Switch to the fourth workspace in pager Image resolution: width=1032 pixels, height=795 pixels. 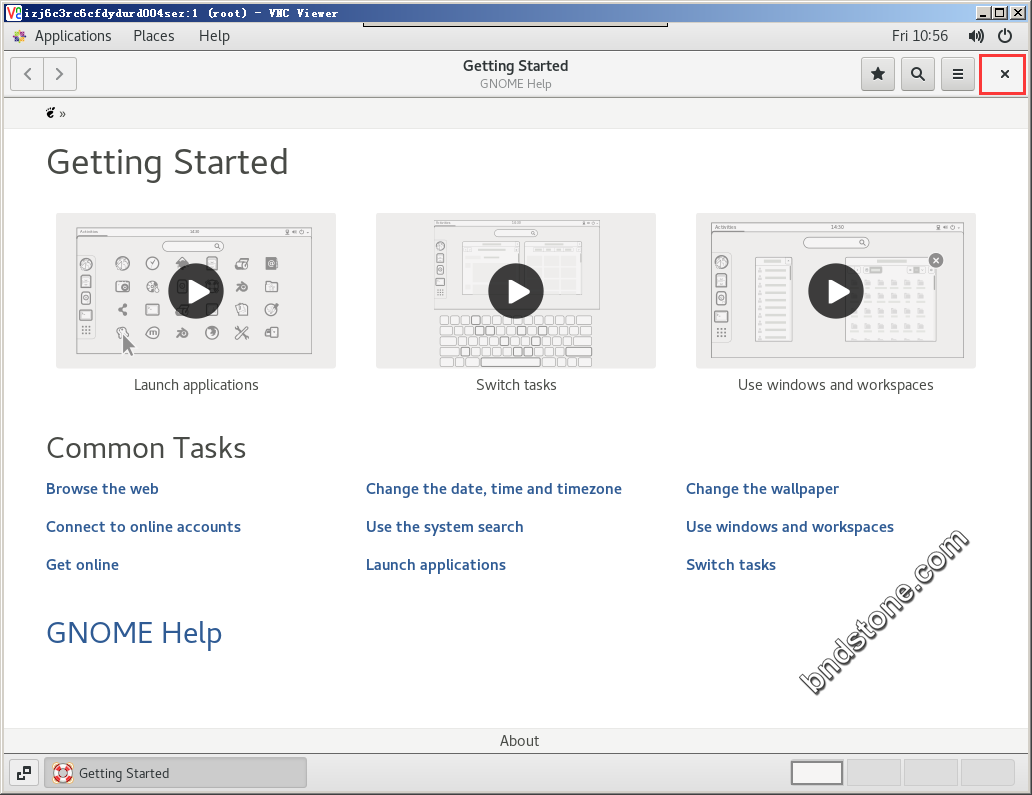[x=987, y=773]
